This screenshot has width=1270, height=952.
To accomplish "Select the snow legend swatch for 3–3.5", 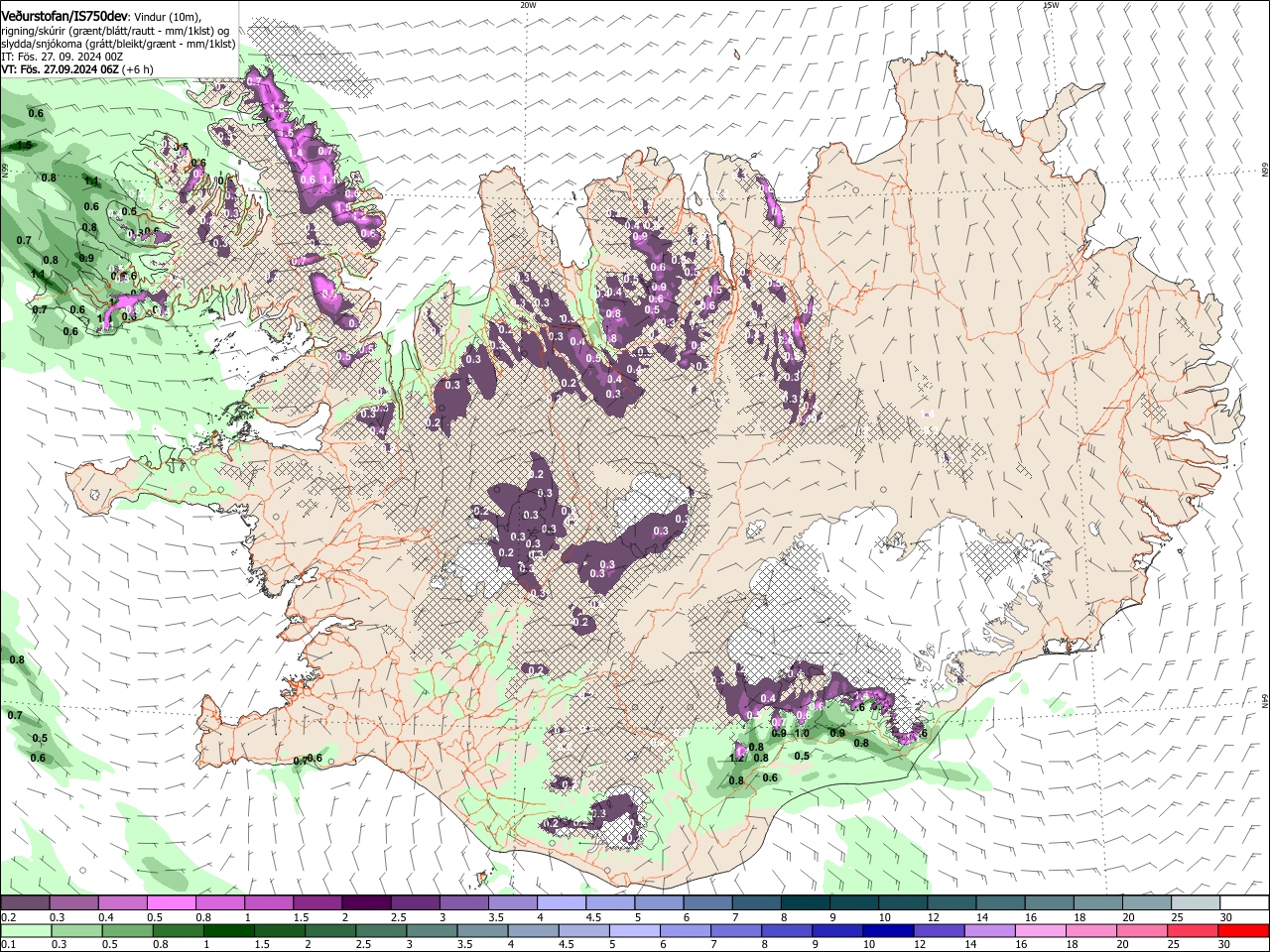I will click(463, 903).
